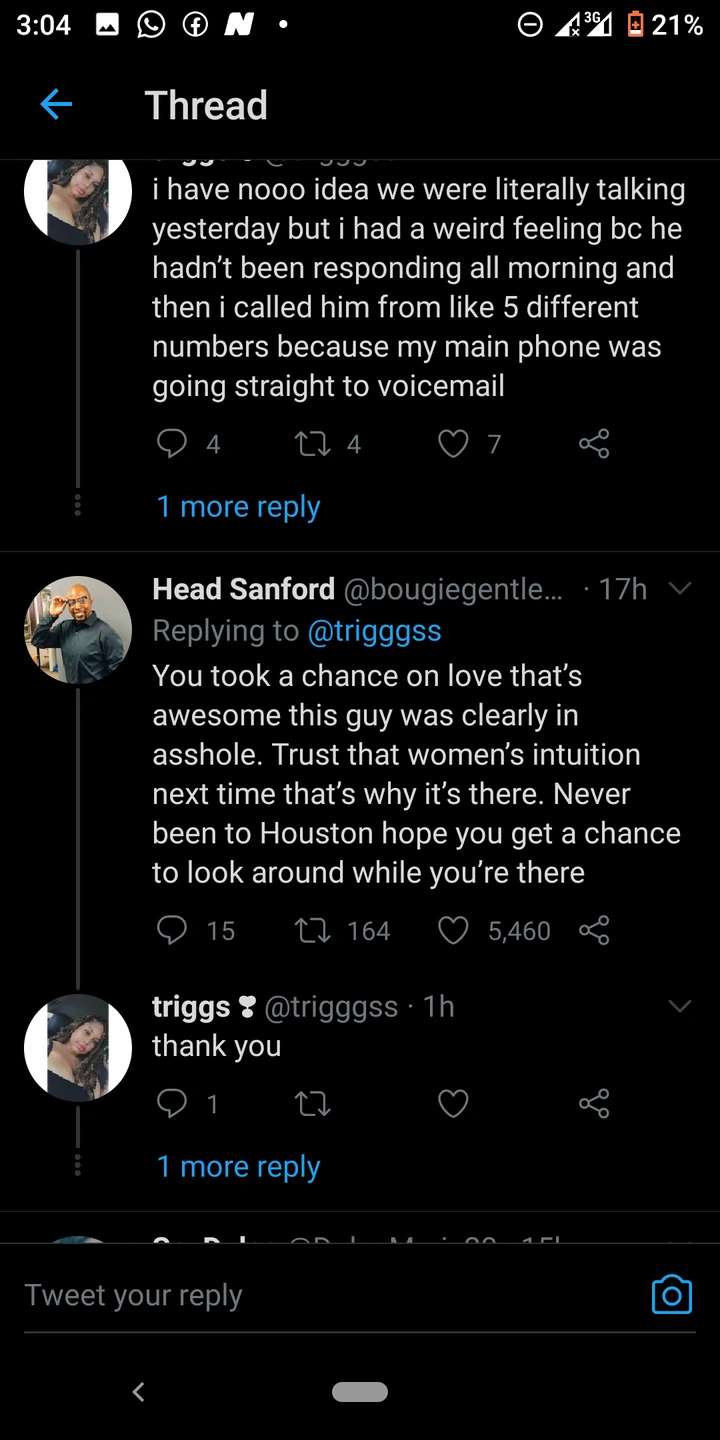This screenshot has height=1440, width=720.
Task: Share the "thank you" tweet
Action: [594, 1104]
